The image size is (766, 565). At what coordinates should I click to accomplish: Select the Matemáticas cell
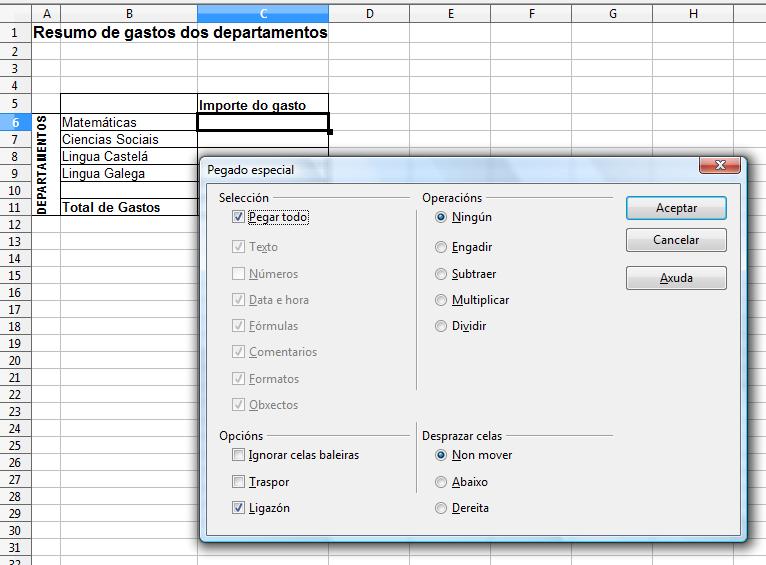tap(129, 122)
